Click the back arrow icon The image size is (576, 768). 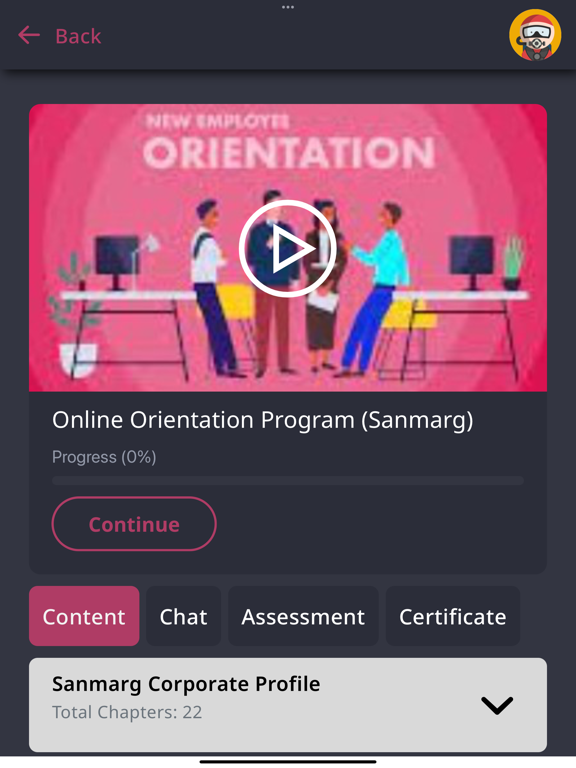pyautogui.click(x=29, y=35)
